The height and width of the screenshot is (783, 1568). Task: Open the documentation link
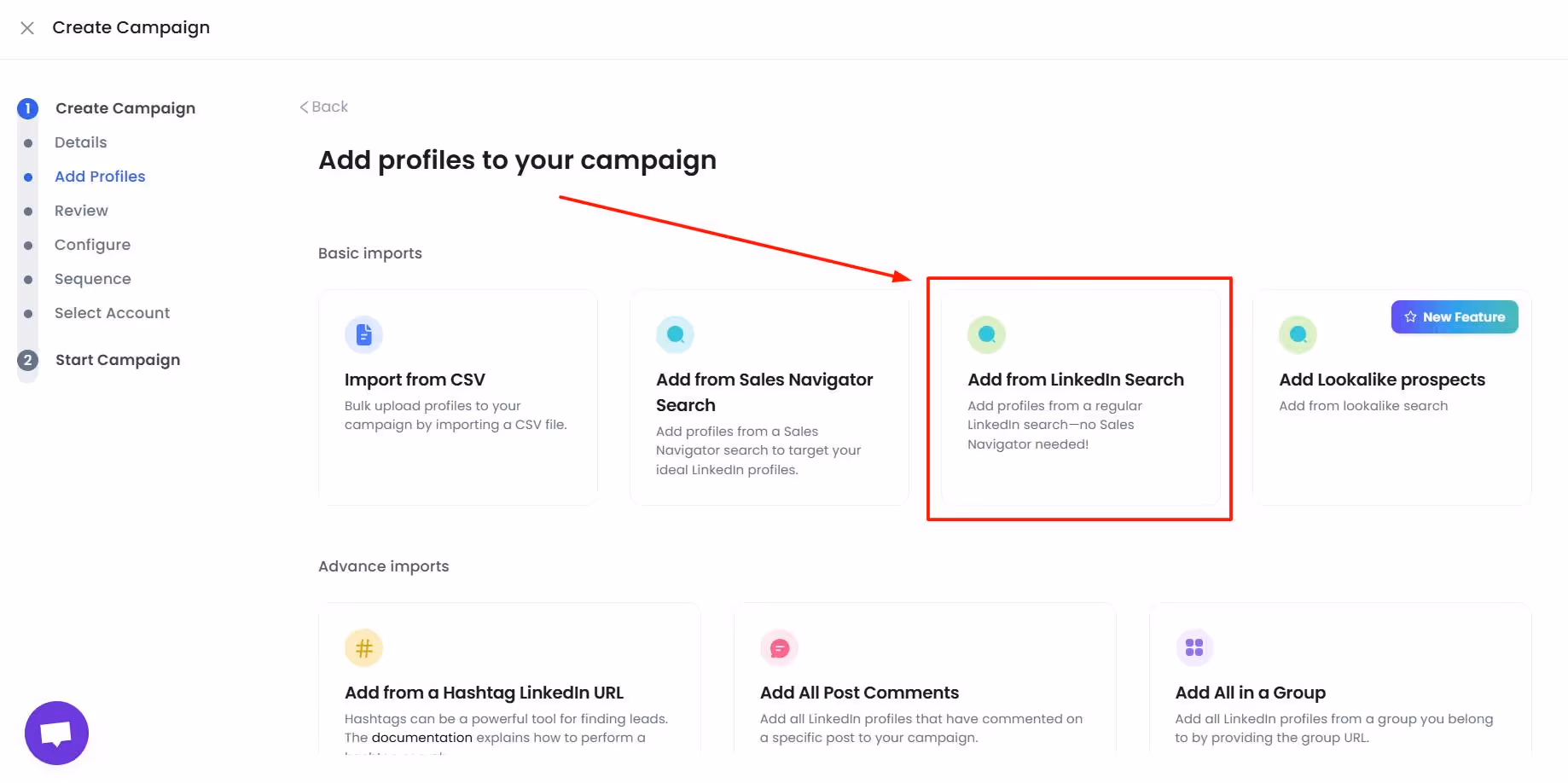(422, 737)
